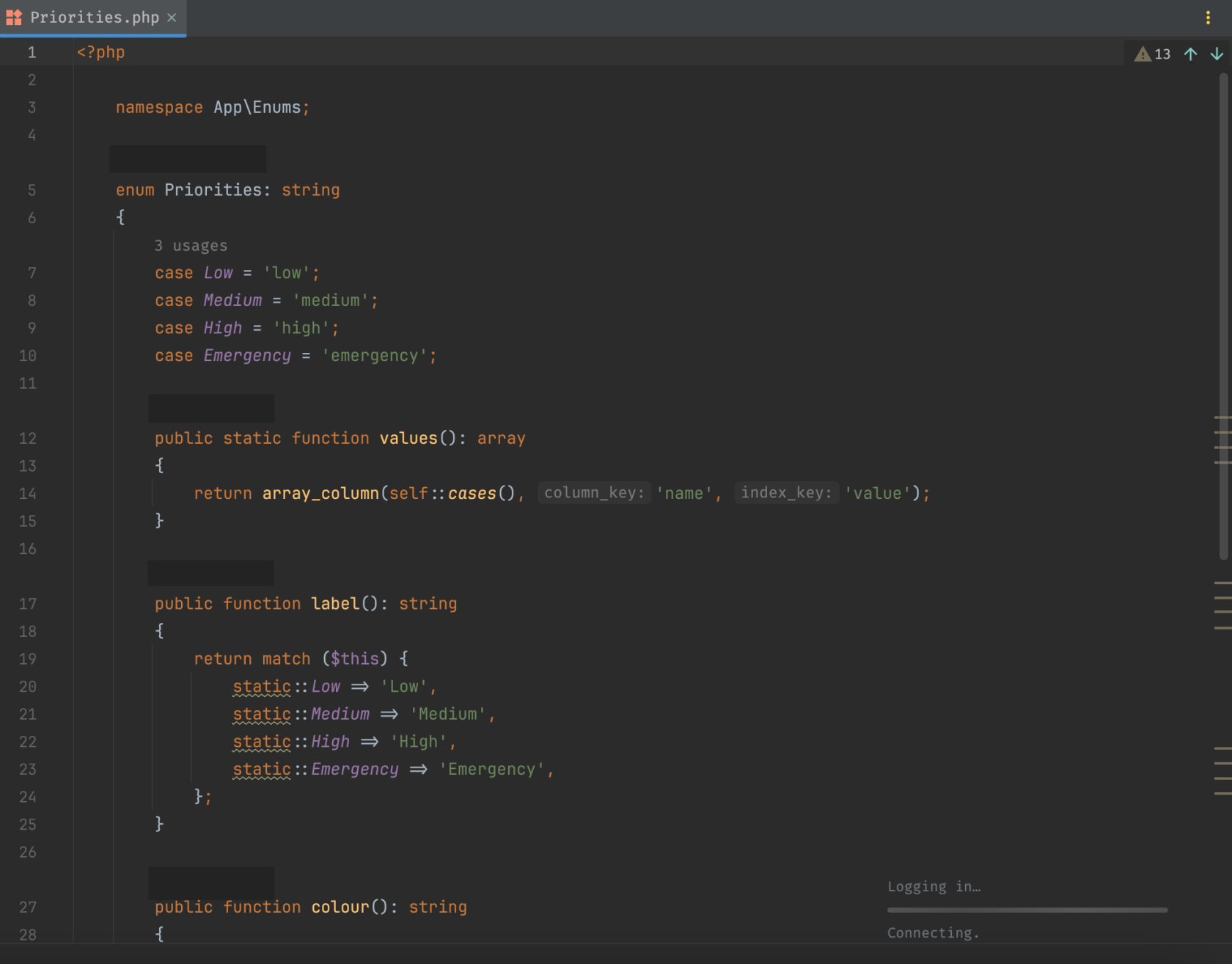
Task: Click the Logging in progress bar
Action: tap(1027, 910)
